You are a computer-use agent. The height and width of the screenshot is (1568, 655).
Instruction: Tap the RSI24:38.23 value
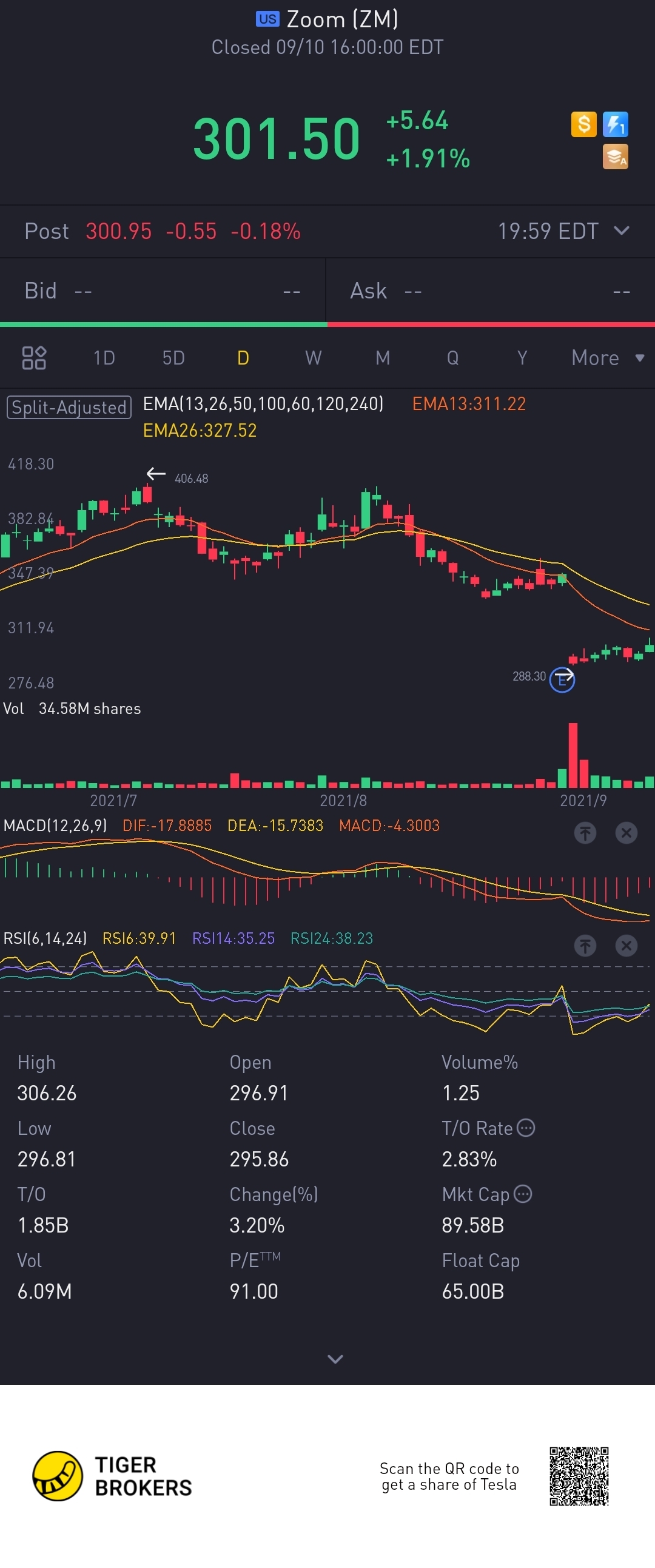point(331,938)
